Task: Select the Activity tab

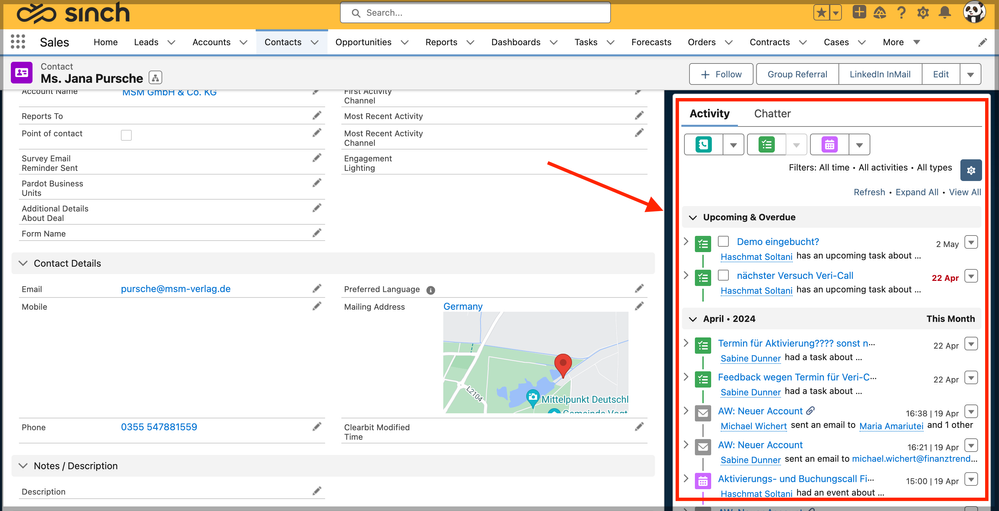Action: 709,113
